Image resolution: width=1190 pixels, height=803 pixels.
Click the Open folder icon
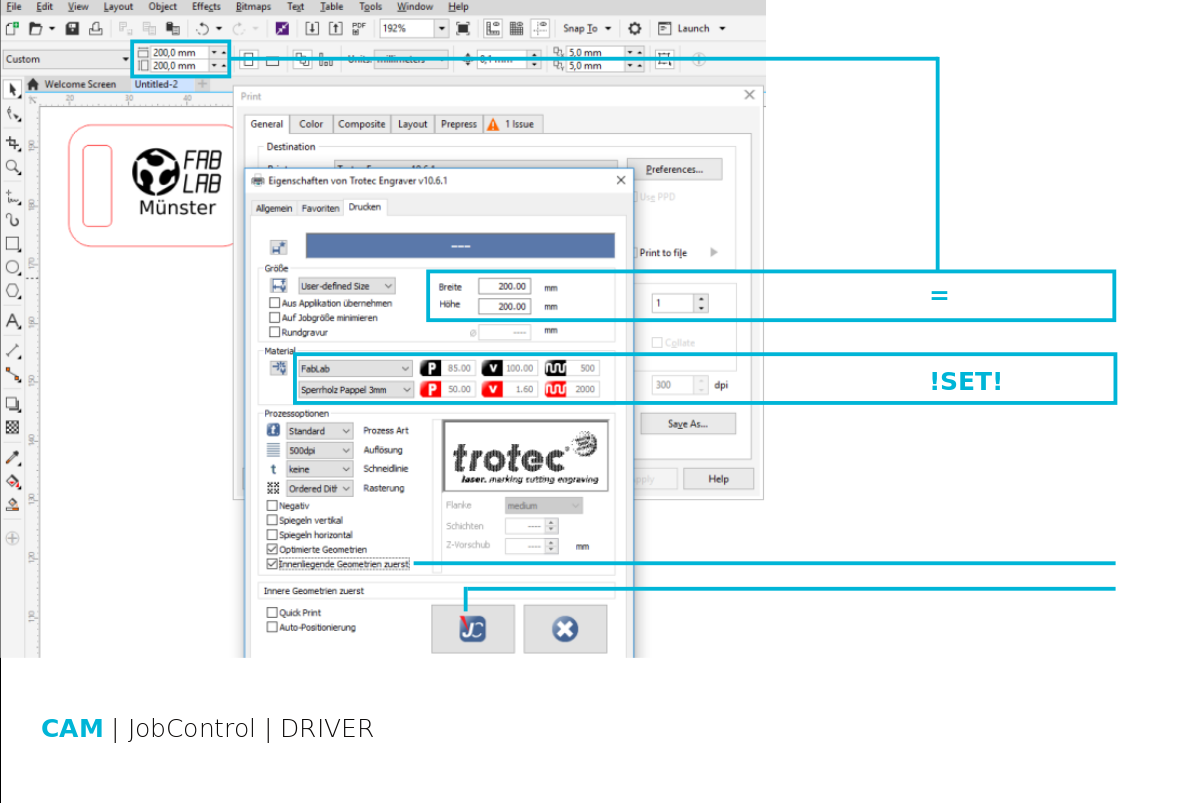click(36, 28)
